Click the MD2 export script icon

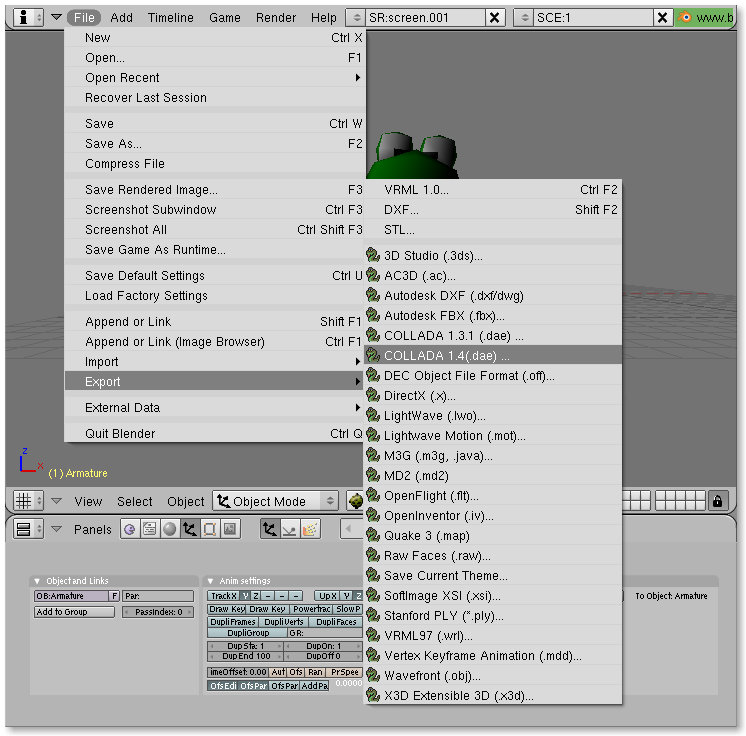(373, 475)
